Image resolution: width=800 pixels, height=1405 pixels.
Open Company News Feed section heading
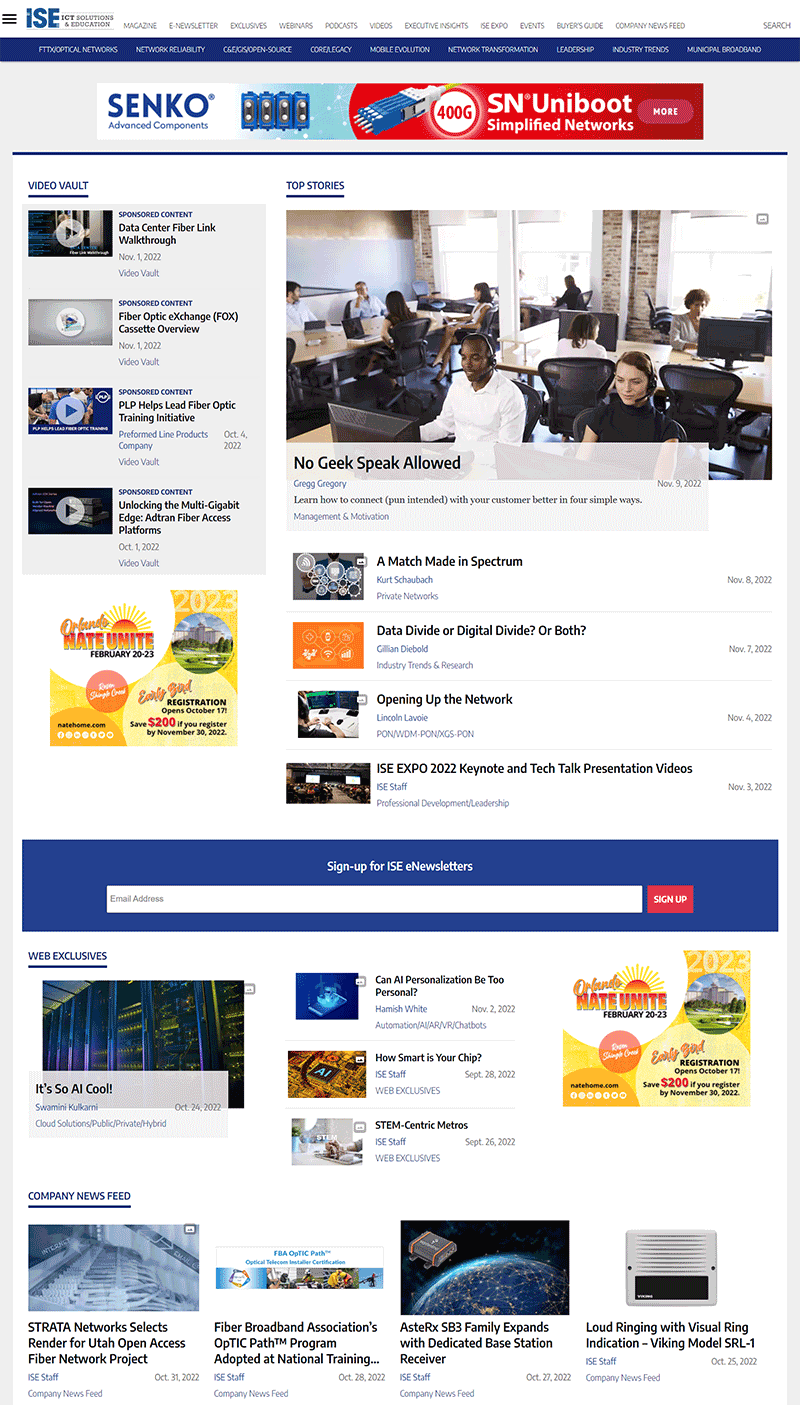(79, 1196)
